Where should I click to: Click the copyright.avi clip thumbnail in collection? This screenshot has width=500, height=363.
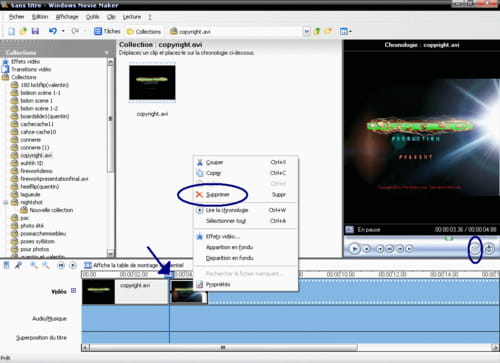[152, 83]
